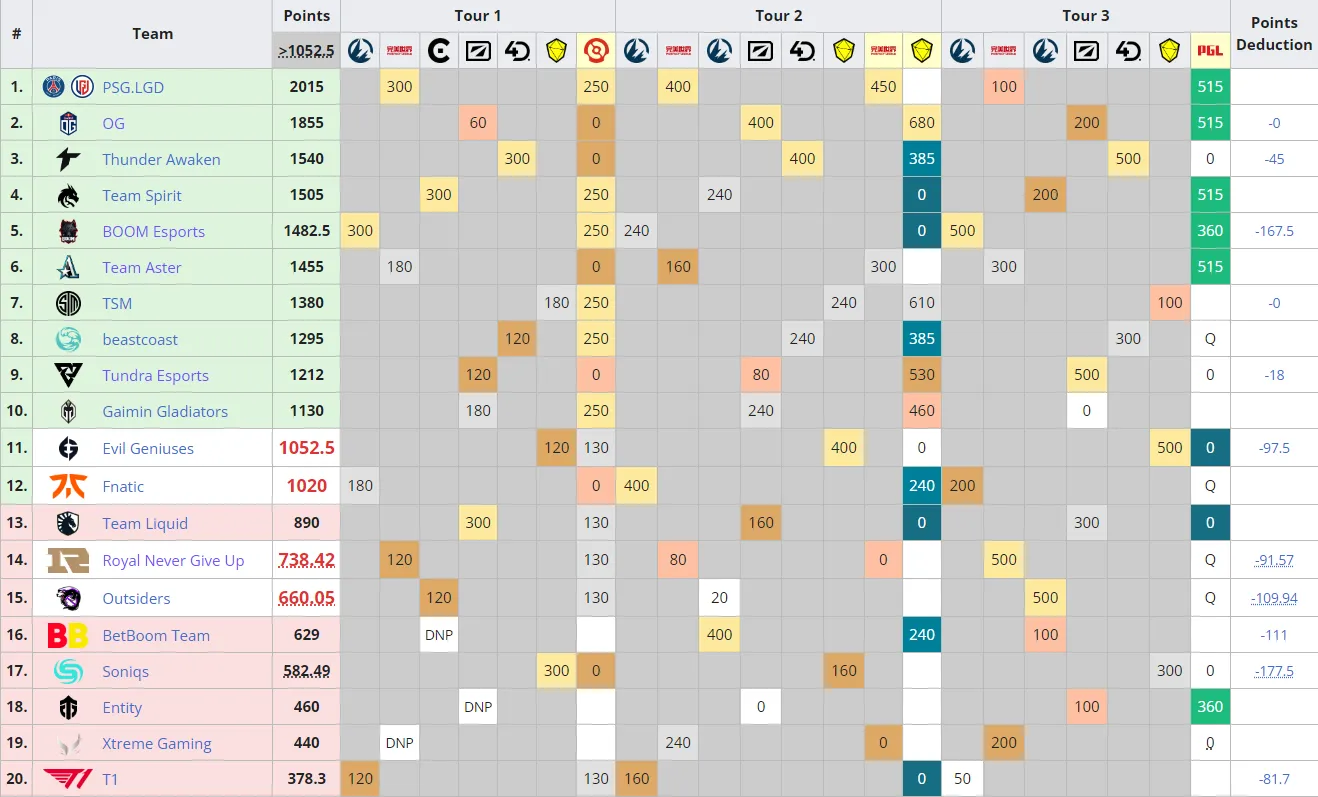Click the Royal Never Give Up logo
This screenshot has height=797, width=1318.
click(x=68, y=560)
